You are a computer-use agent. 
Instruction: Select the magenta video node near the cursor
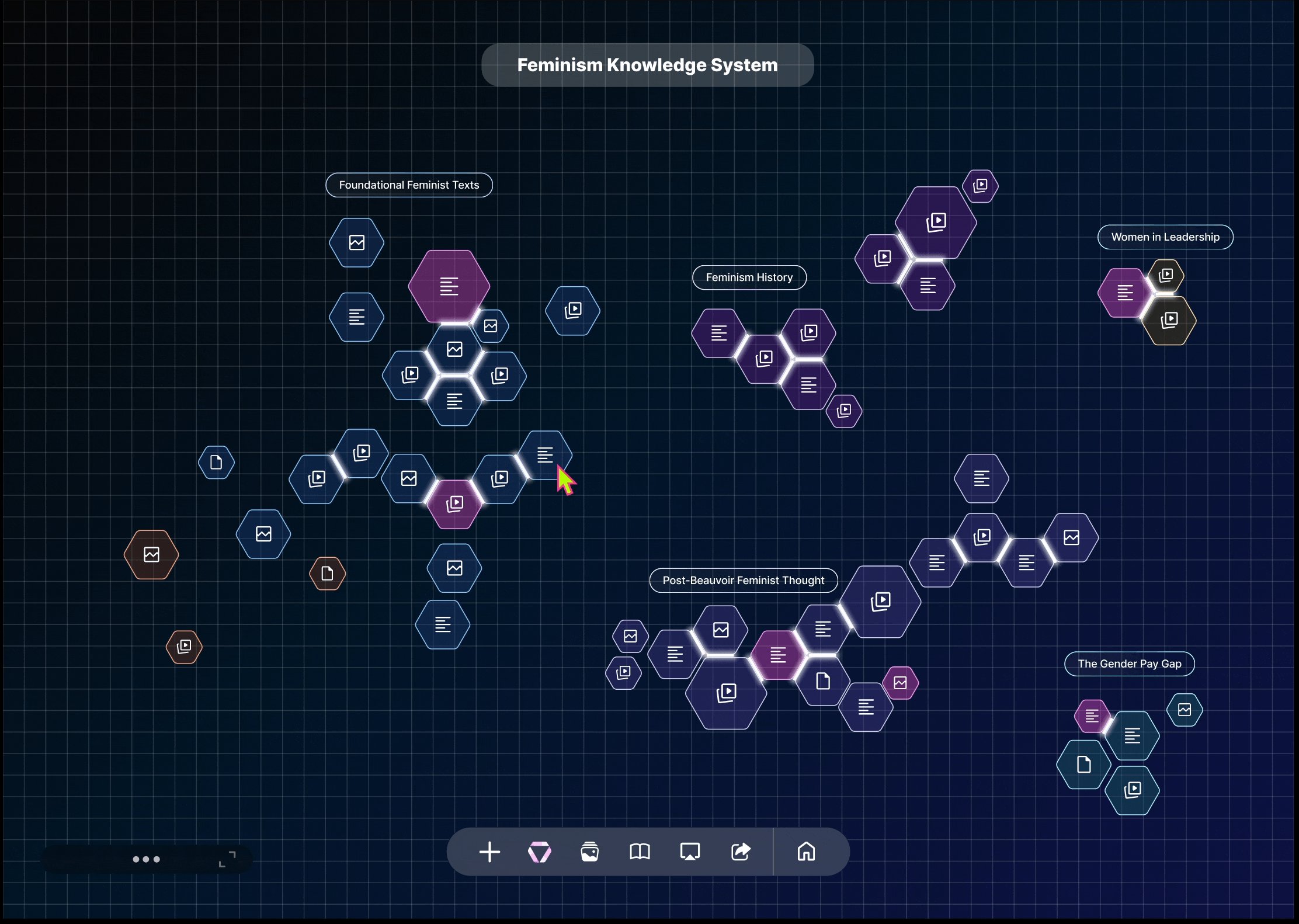click(455, 503)
